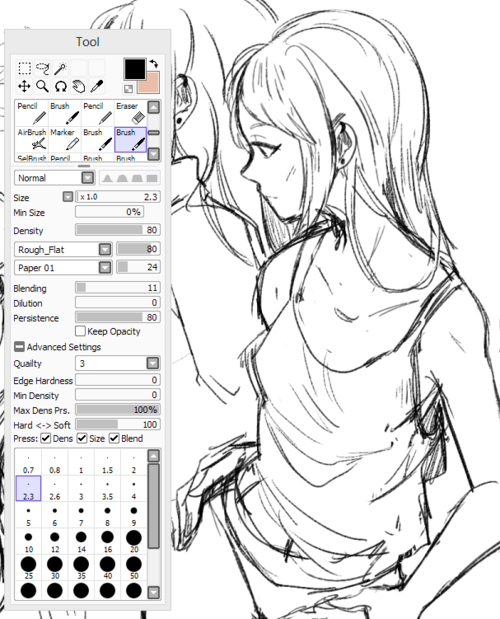Select the Magic Wand tool
This screenshot has height=619, width=500.
pos(60,68)
